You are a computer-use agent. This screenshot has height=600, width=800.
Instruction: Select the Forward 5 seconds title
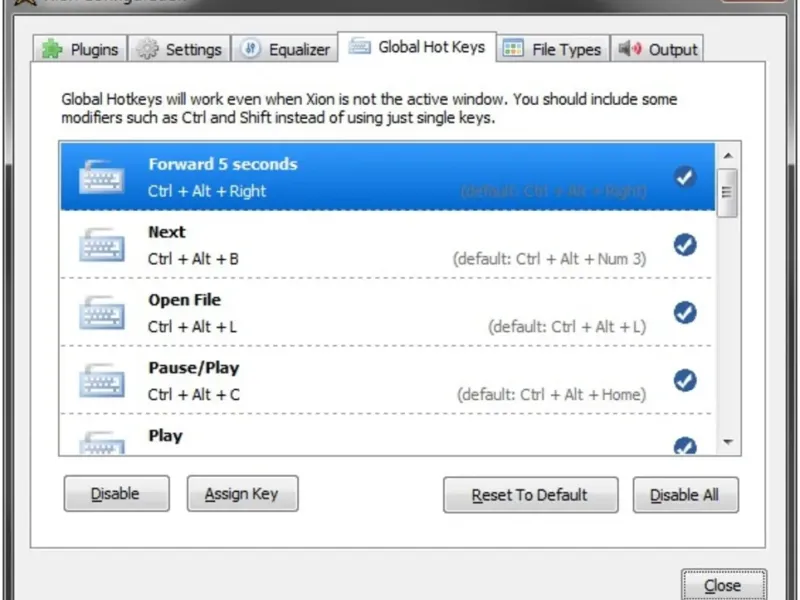[222, 164]
